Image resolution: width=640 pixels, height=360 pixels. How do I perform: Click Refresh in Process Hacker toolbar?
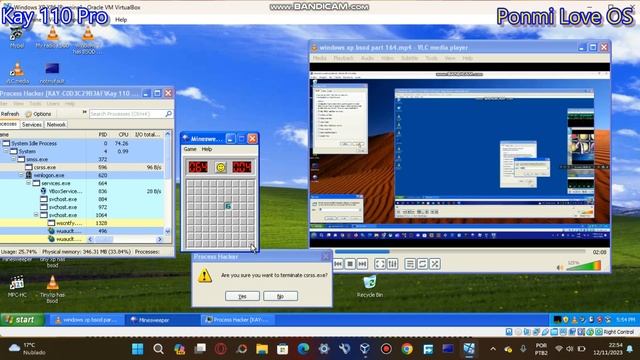pos(10,114)
